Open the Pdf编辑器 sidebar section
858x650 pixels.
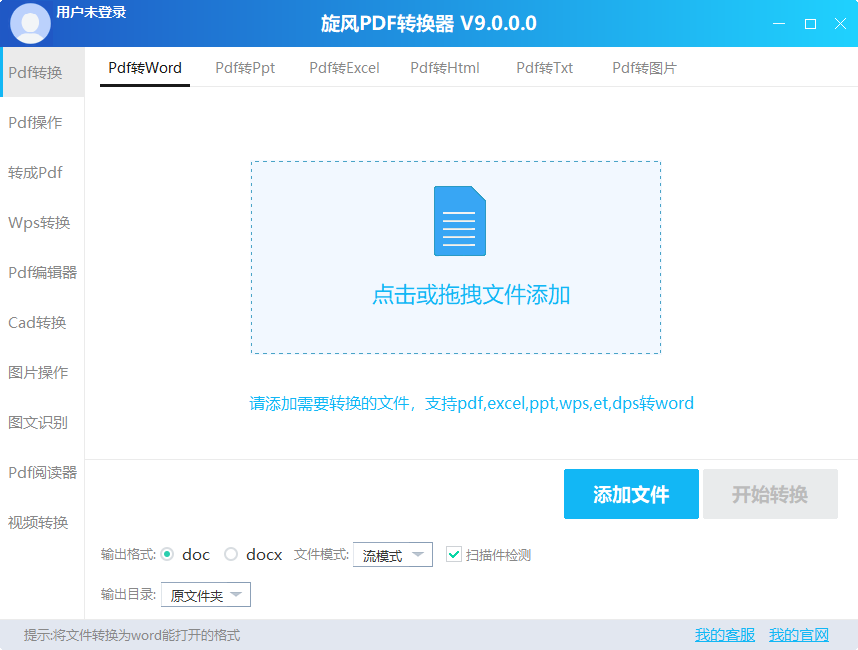pos(41,272)
